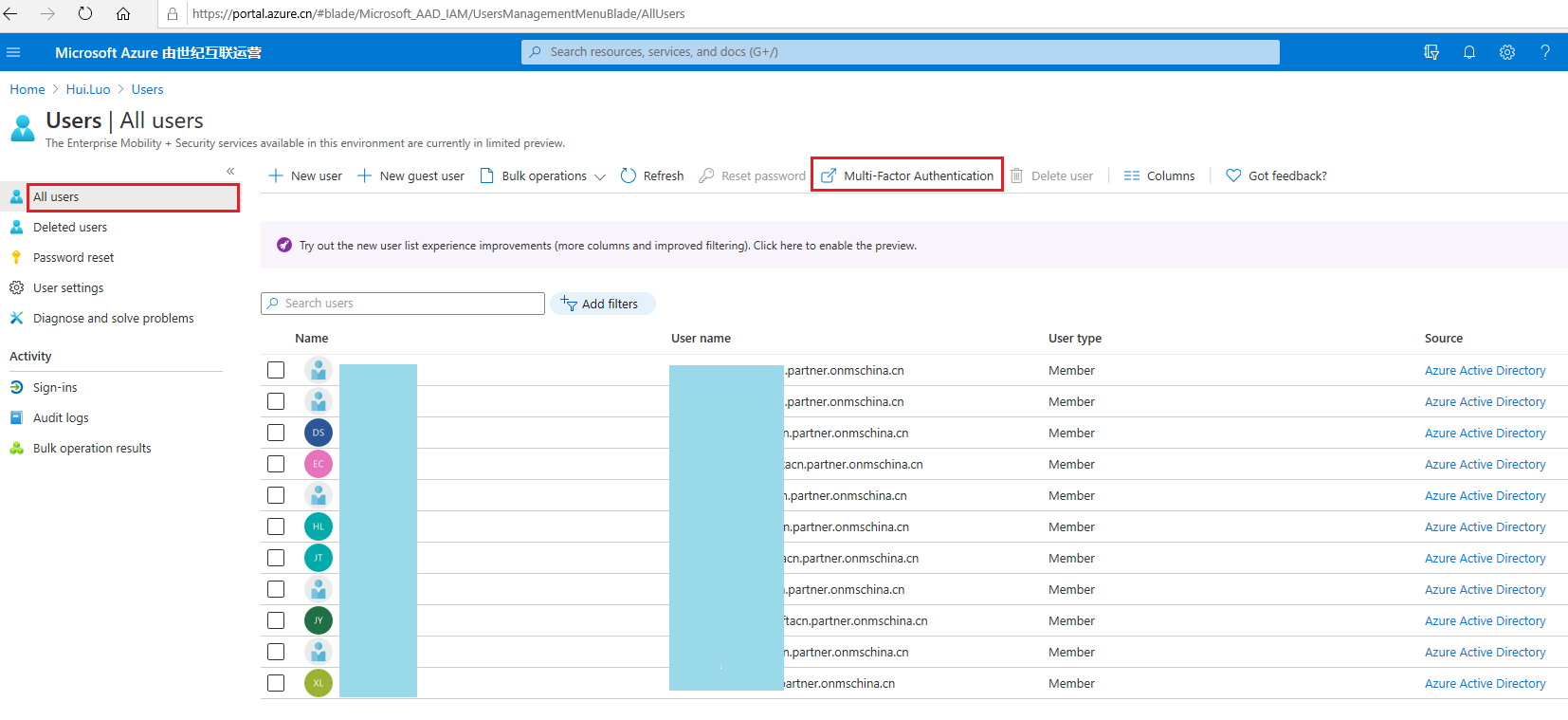Viewport: 1568px width, 720px height.
Task: Click into the Search users field
Action: pos(408,304)
